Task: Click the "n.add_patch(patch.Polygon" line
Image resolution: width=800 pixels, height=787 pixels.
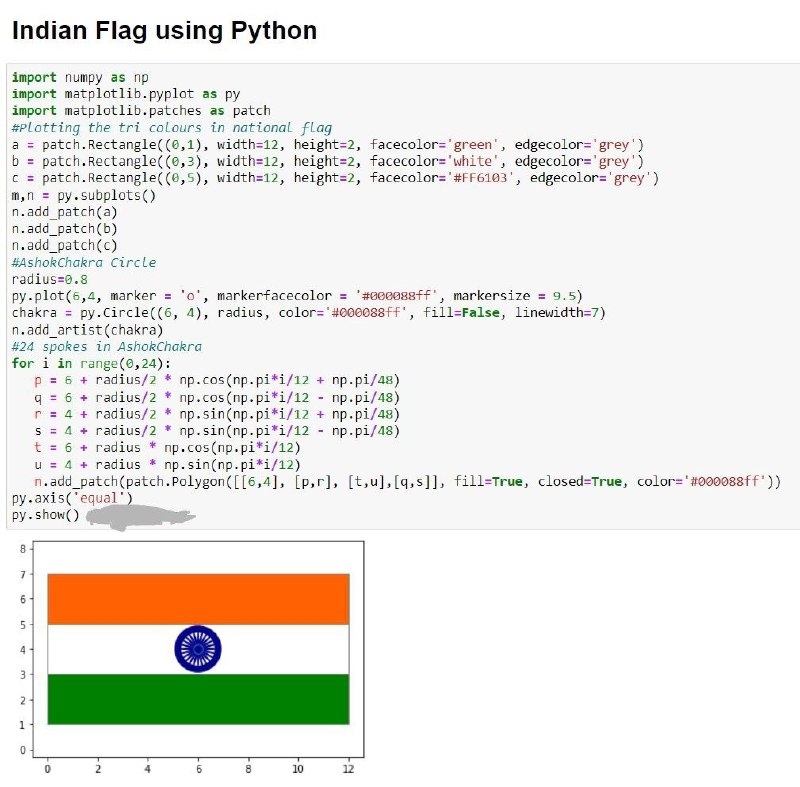Action: pyautogui.click(x=407, y=481)
